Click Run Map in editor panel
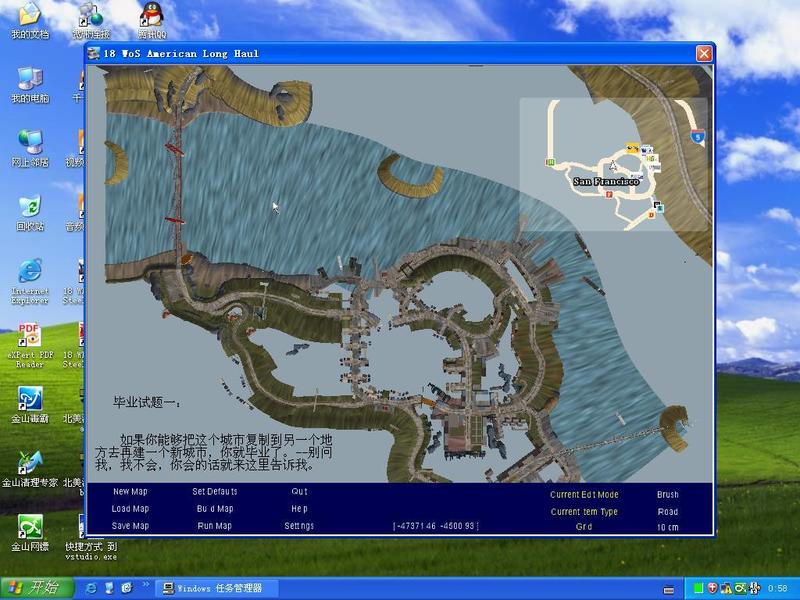This screenshot has width=800, height=600. click(215, 526)
